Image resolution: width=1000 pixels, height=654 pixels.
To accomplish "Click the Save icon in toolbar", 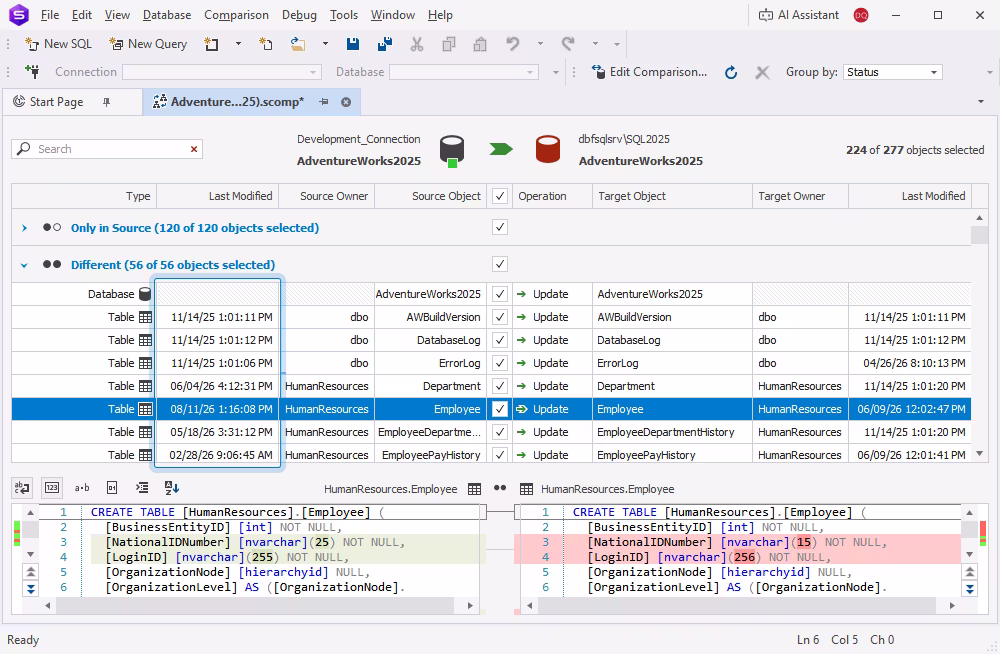I will 353,44.
